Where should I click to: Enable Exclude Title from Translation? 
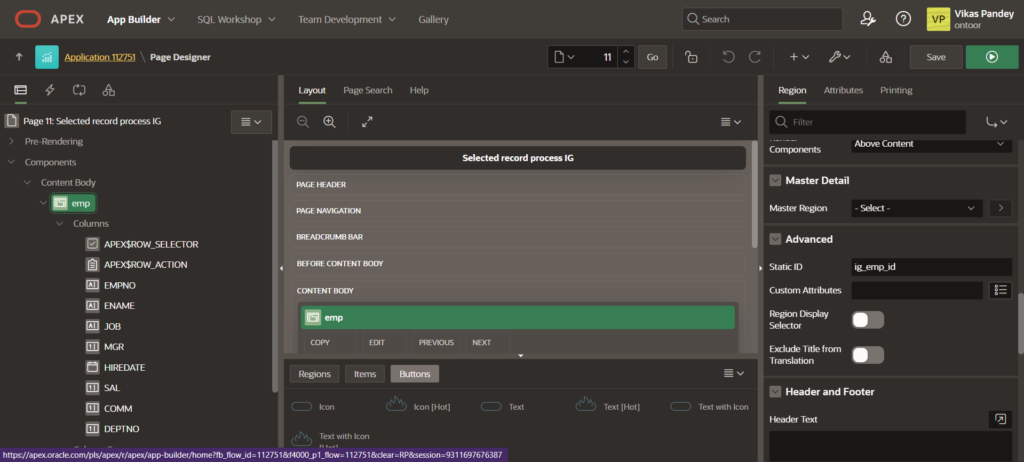pos(867,354)
